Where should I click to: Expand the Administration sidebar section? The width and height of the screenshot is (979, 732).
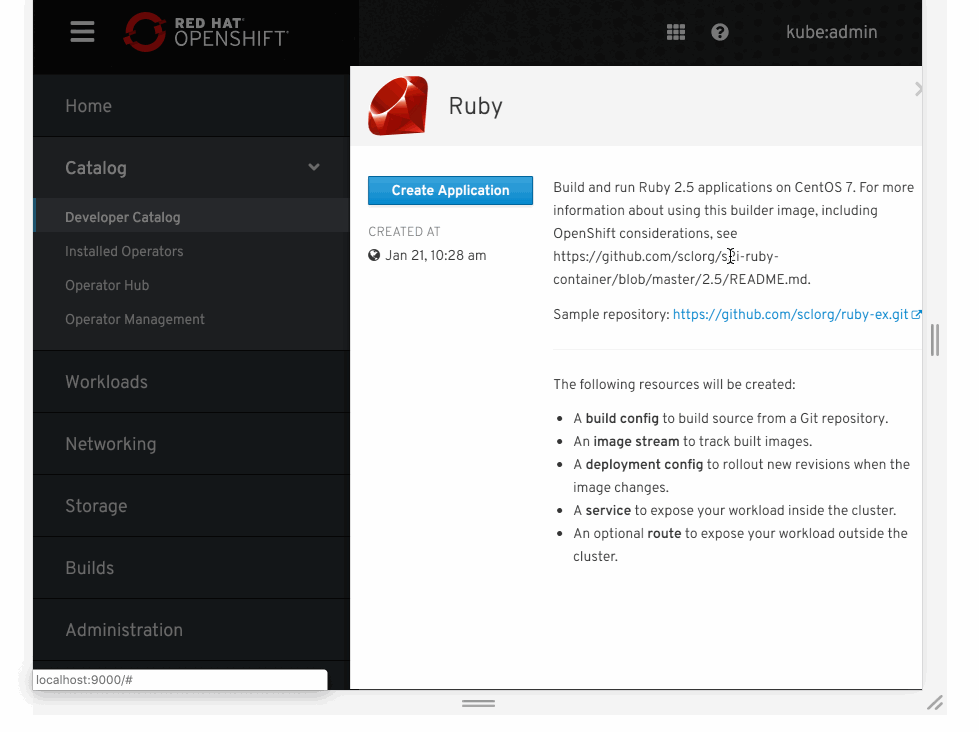(191, 630)
